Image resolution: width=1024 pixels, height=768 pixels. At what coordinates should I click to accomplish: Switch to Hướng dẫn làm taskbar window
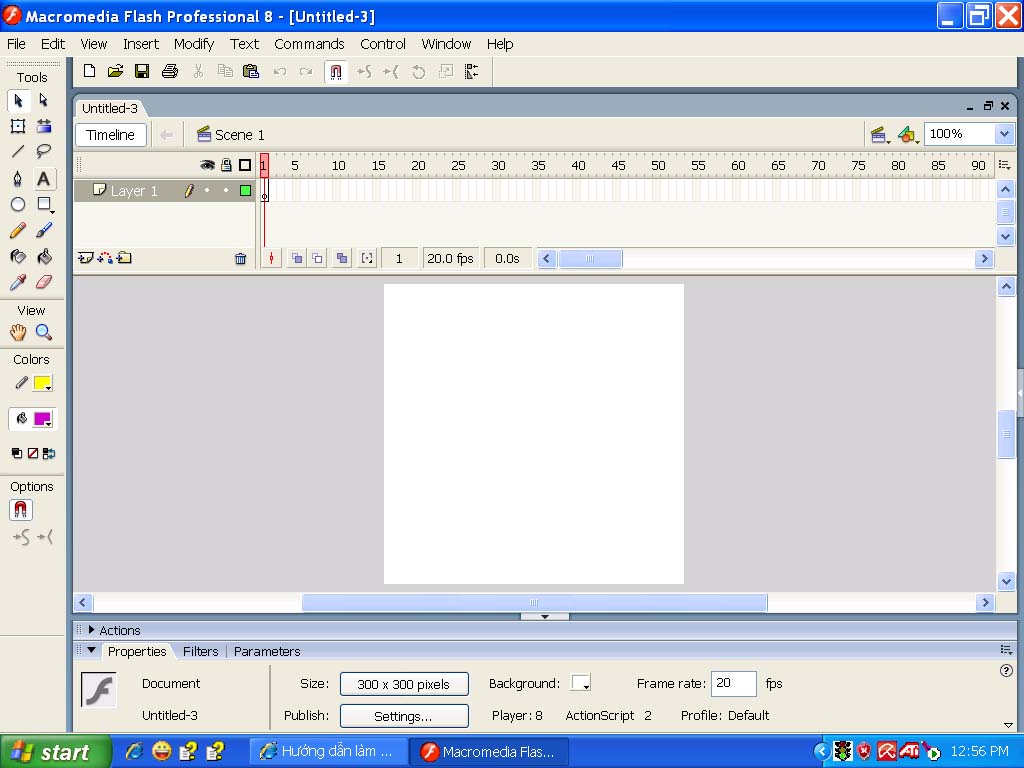click(x=328, y=752)
